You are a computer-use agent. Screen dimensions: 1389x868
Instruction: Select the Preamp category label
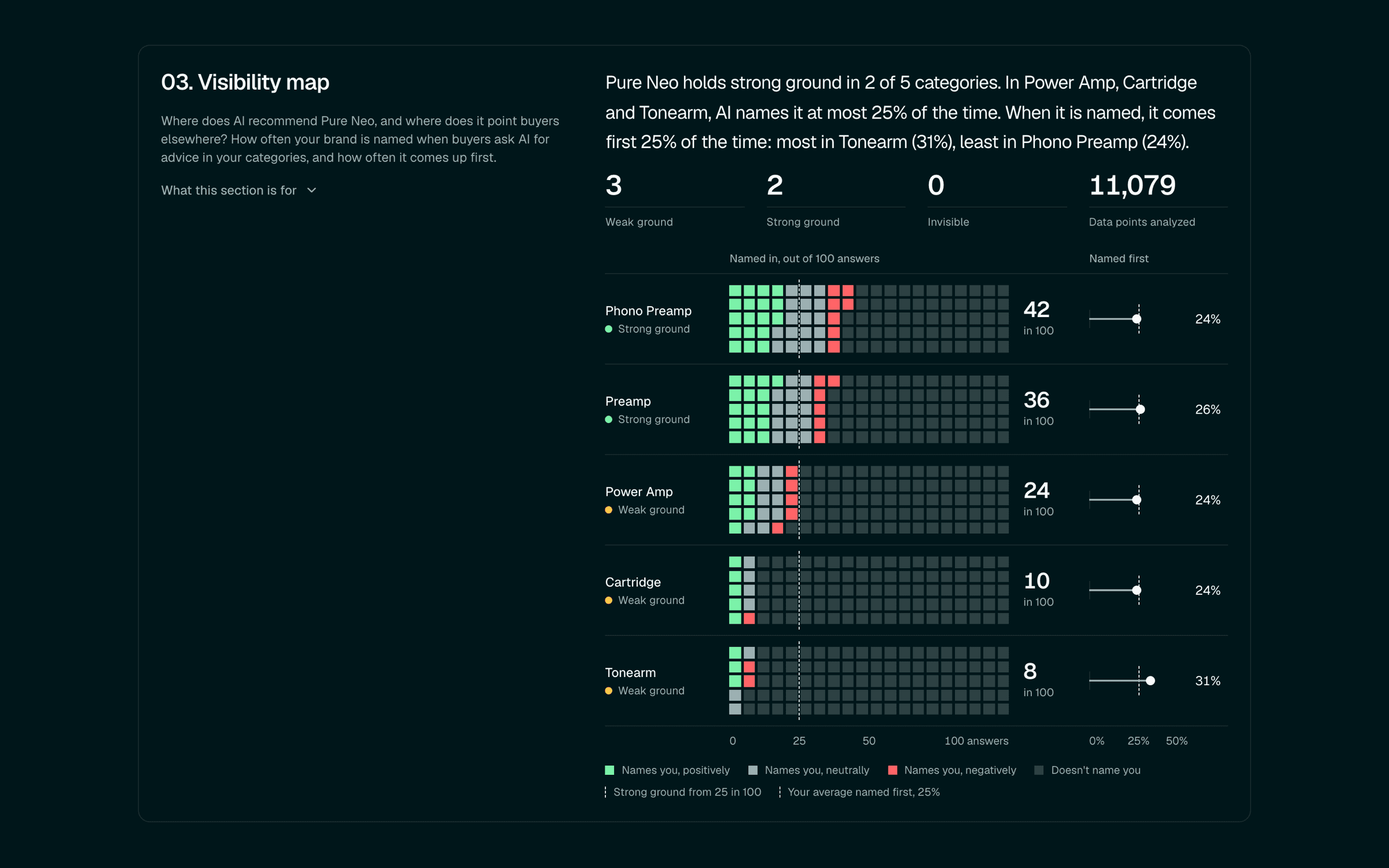(628, 401)
